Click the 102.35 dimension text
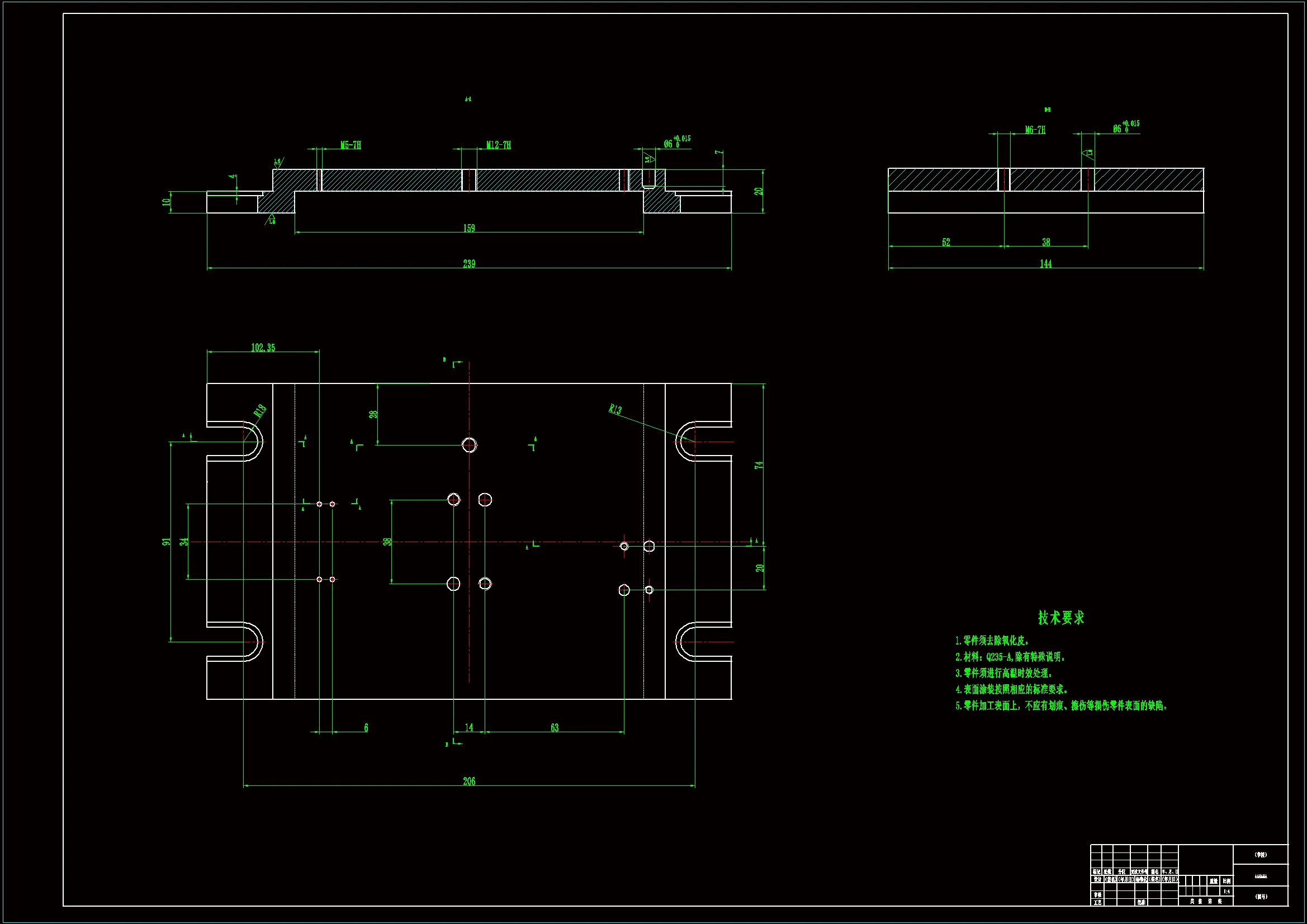This screenshot has width=1307, height=924. point(262,347)
